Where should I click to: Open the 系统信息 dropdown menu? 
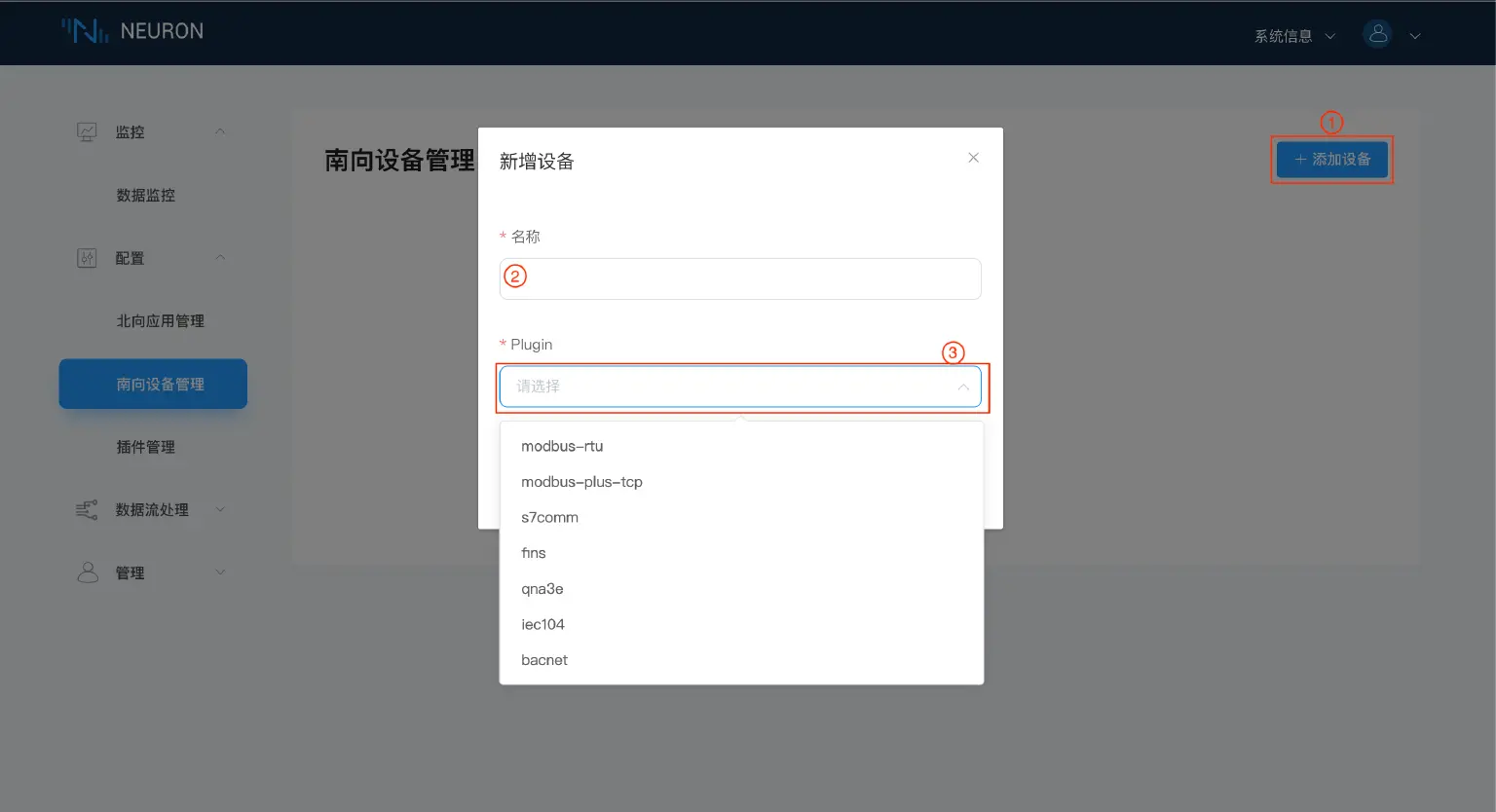pyautogui.click(x=1286, y=35)
